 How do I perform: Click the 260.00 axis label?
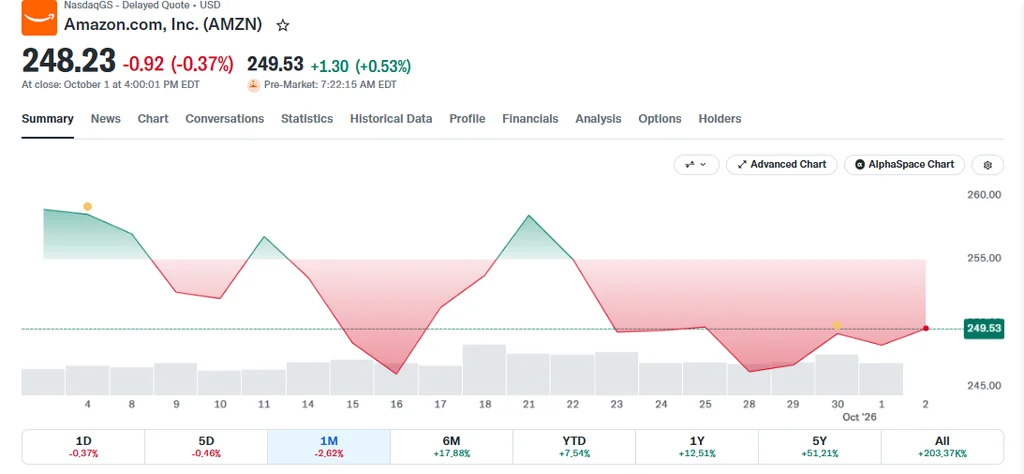pos(985,195)
